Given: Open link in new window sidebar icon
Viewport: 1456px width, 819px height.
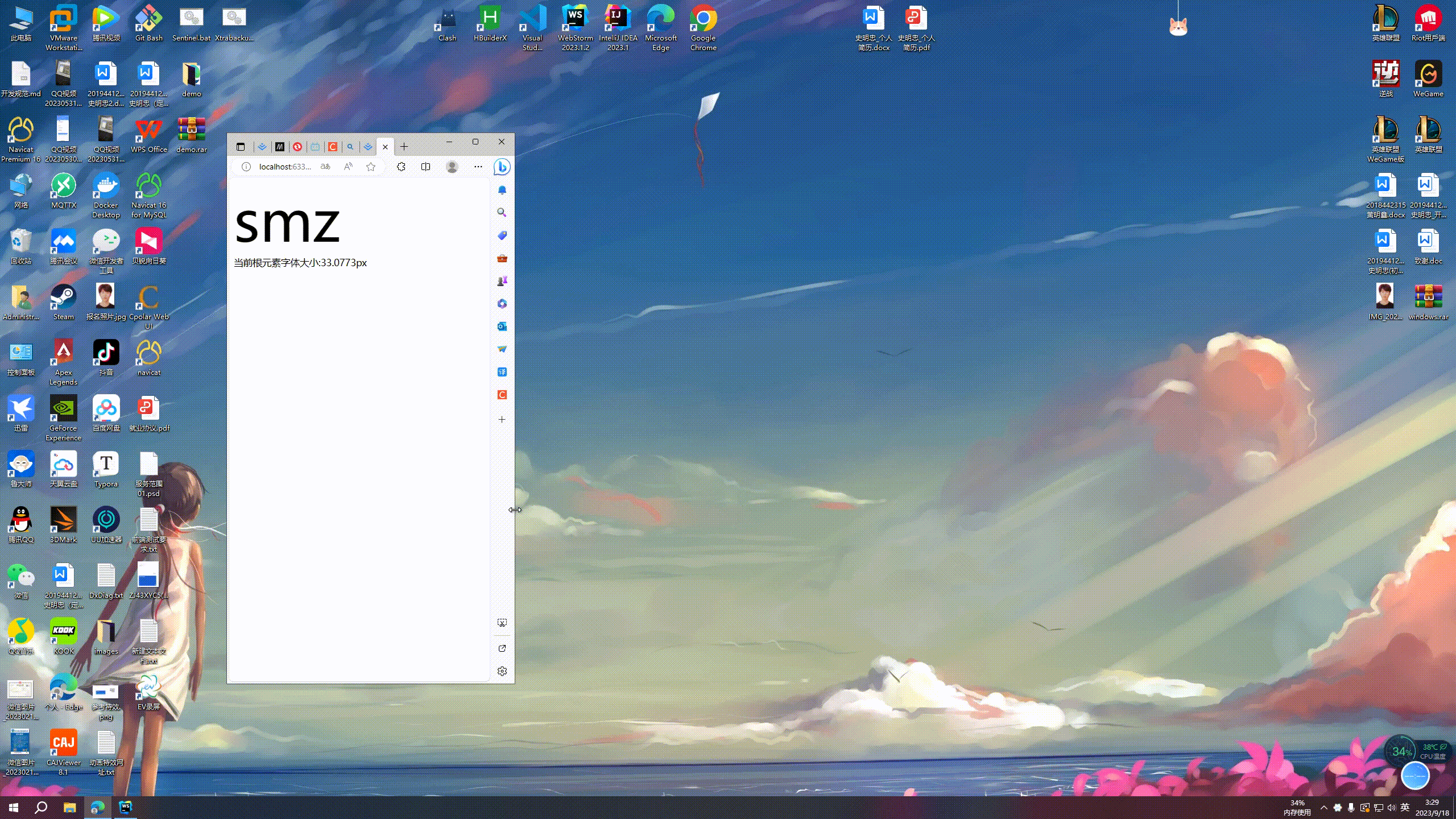Looking at the screenshot, I should click(x=502, y=648).
